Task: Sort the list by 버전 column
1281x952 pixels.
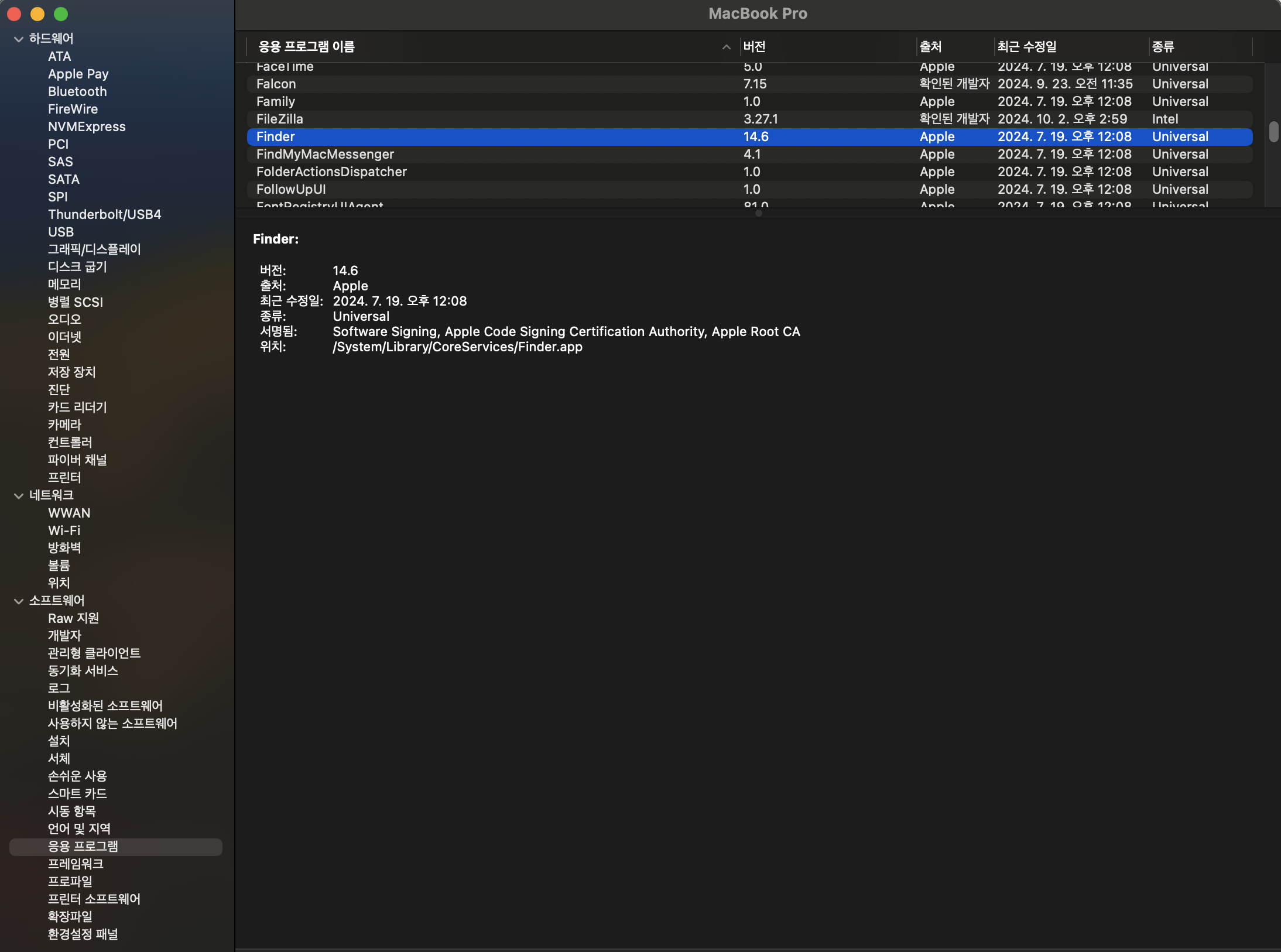Action: coord(755,47)
